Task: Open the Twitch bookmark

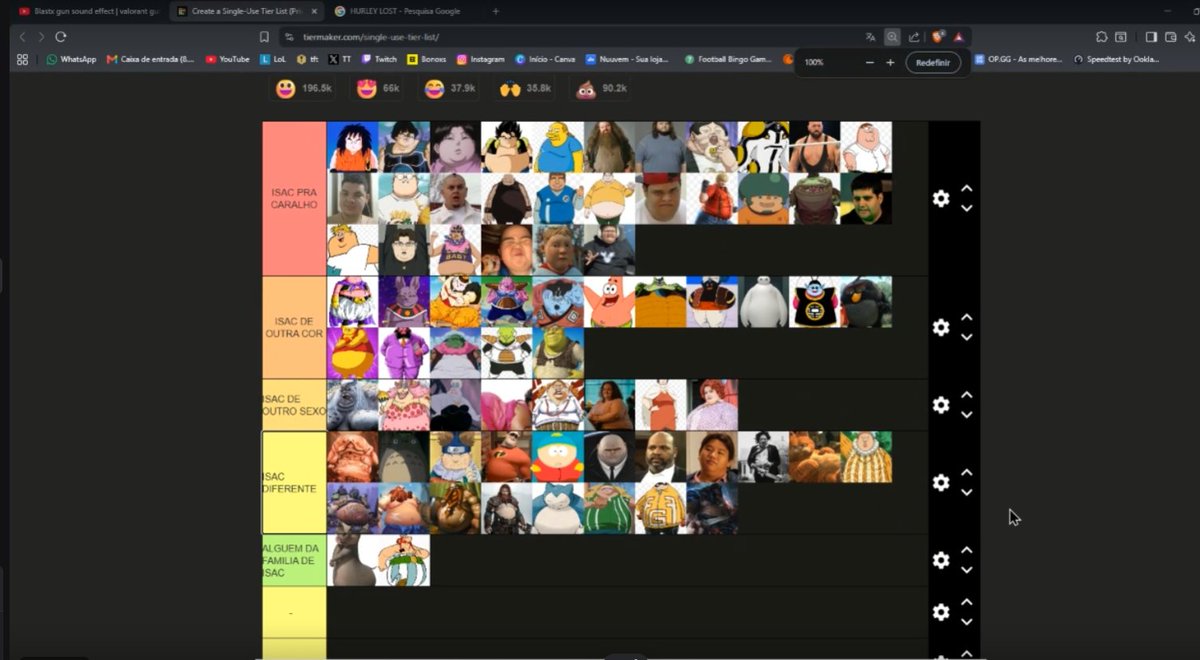Action: (x=379, y=59)
